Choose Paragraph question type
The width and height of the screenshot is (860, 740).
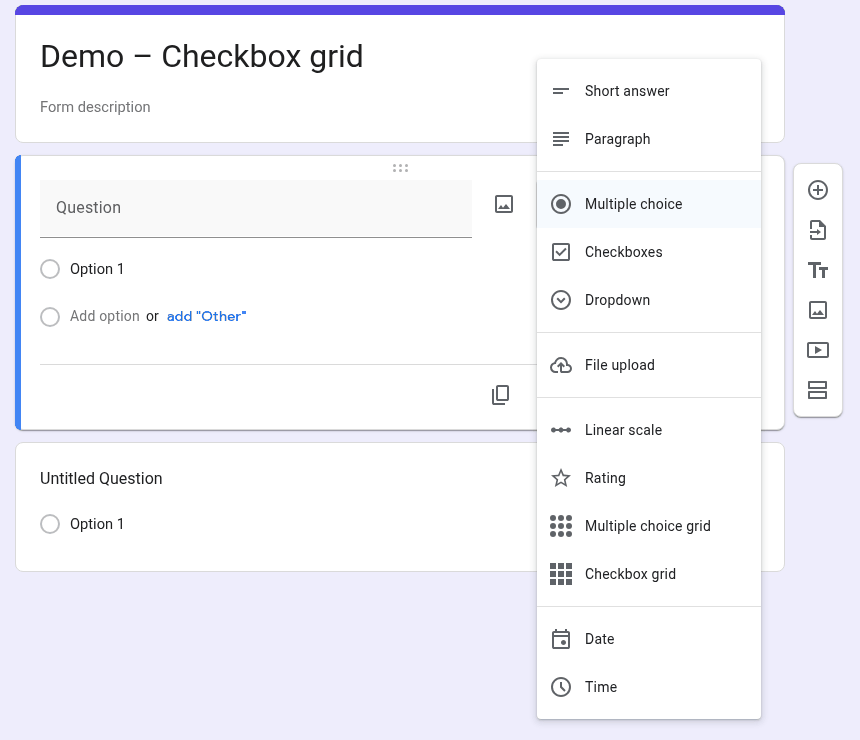coord(649,139)
